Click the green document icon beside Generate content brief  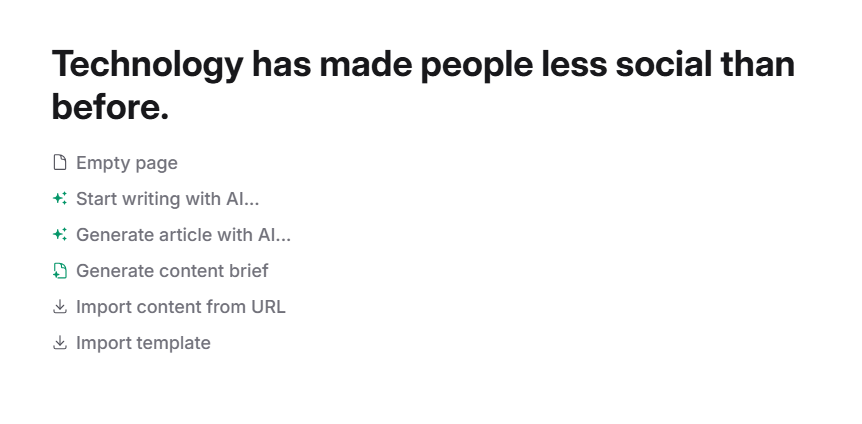pos(60,271)
